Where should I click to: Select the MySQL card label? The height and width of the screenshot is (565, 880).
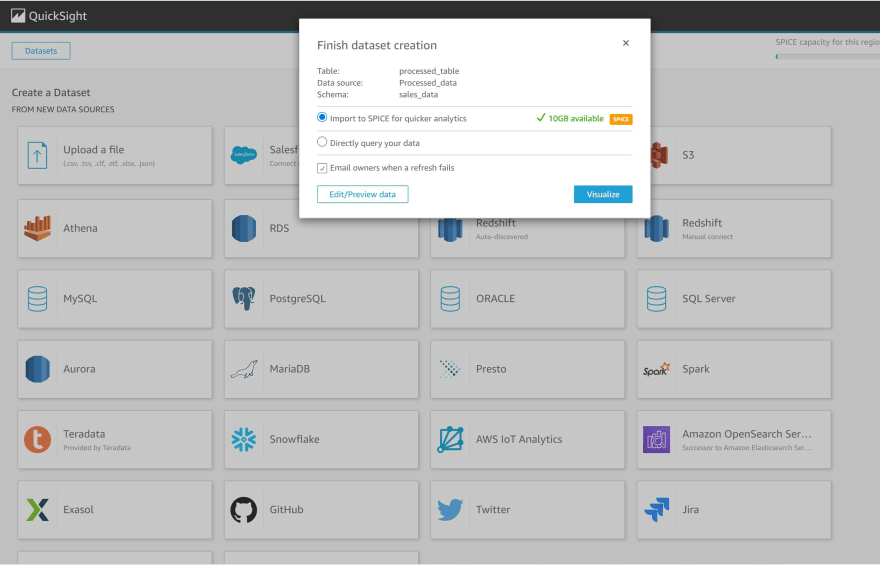pyautogui.click(x=80, y=299)
